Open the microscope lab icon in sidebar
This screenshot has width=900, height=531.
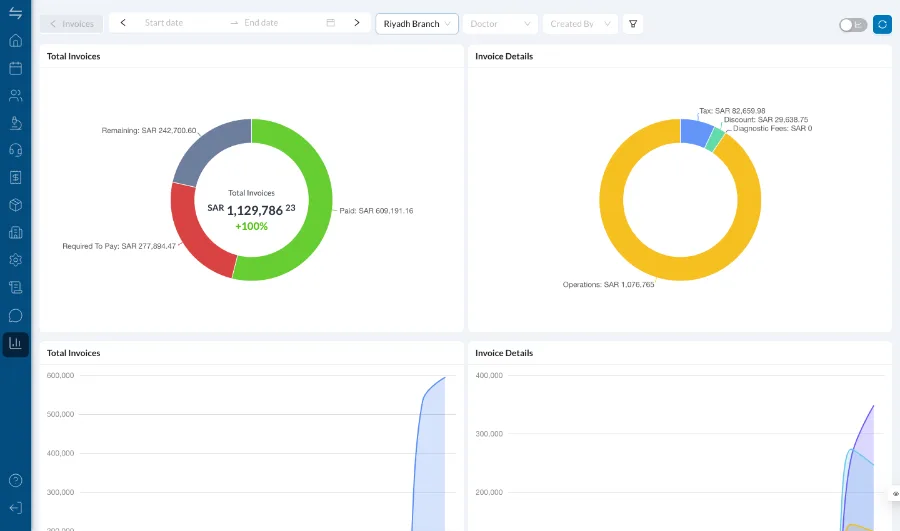coord(15,123)
